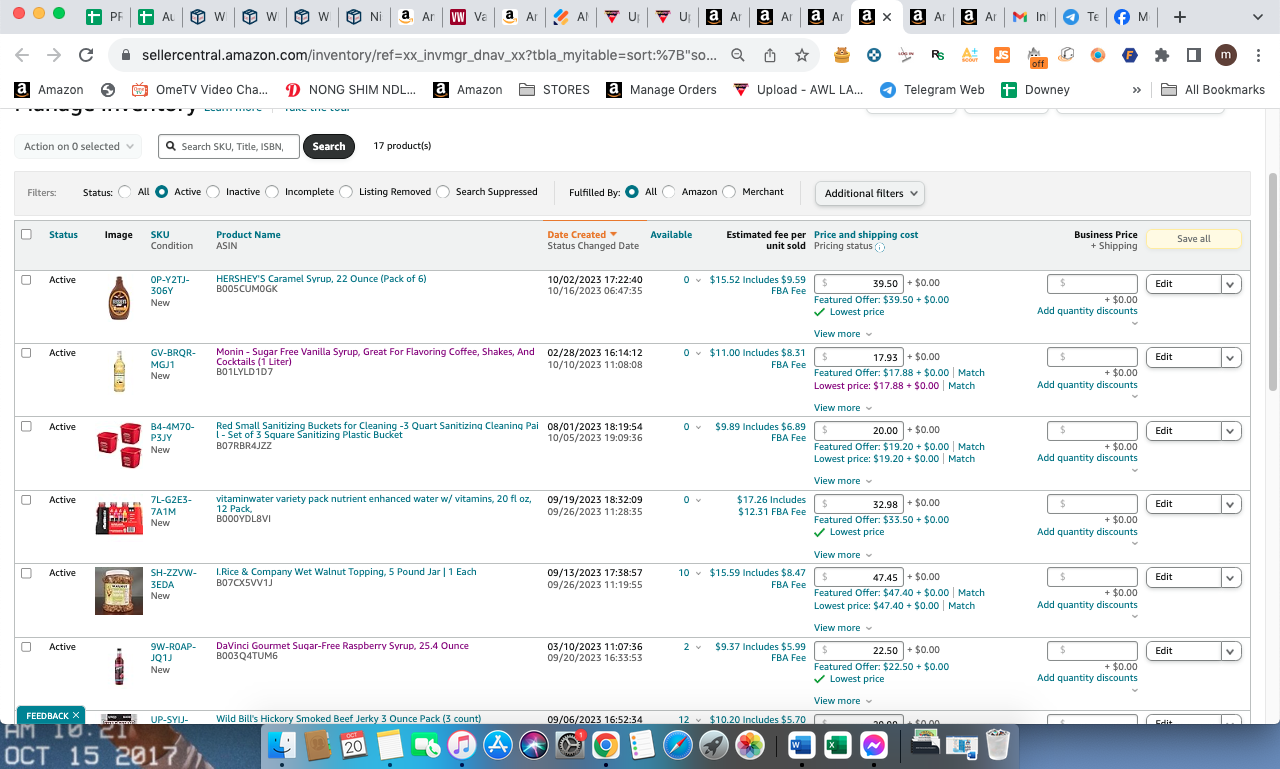
Task: Click the zoom magnifier icon in the address bar
Action: tap(738, 55)
